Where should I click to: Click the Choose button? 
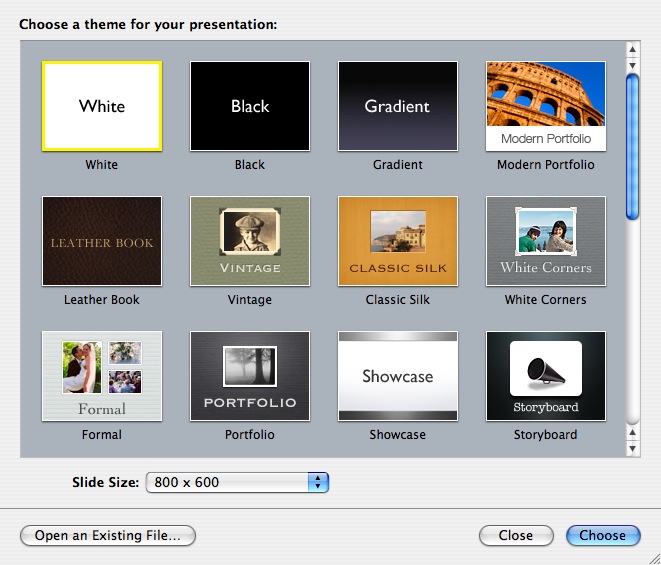[602, 535]
